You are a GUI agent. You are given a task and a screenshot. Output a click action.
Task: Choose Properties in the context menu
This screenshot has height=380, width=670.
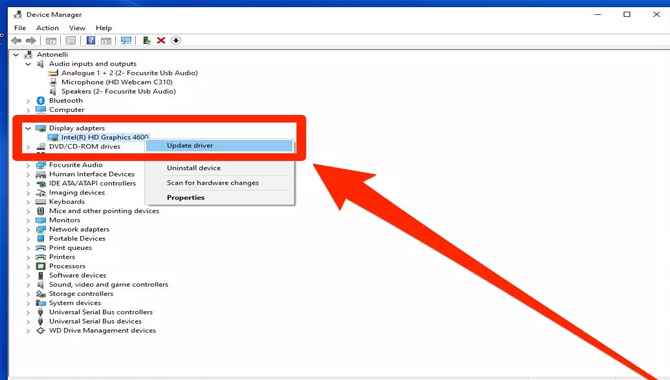pyautogui.click(x=220, y=197)
